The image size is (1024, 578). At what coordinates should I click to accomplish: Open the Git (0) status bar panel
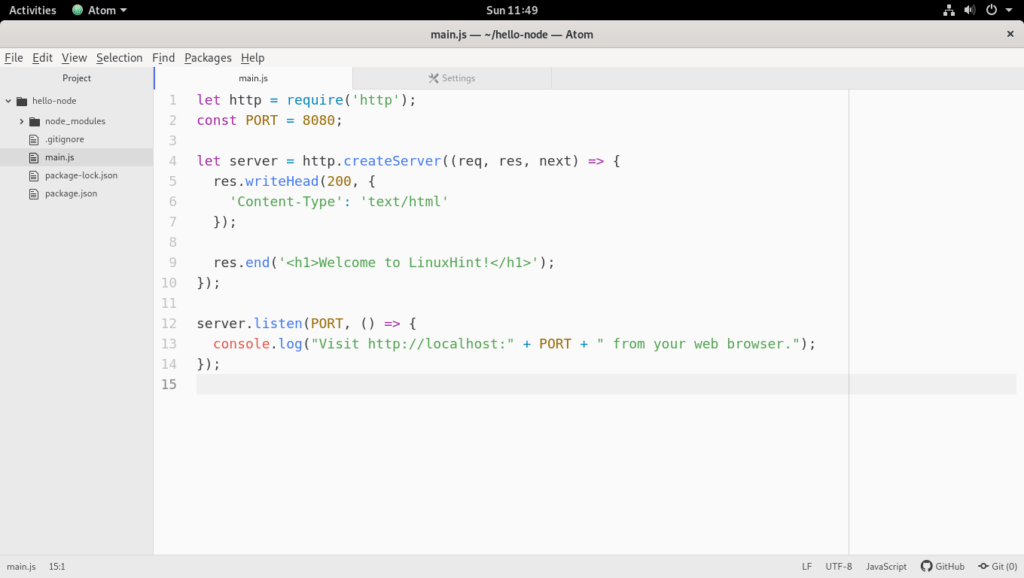997,566
